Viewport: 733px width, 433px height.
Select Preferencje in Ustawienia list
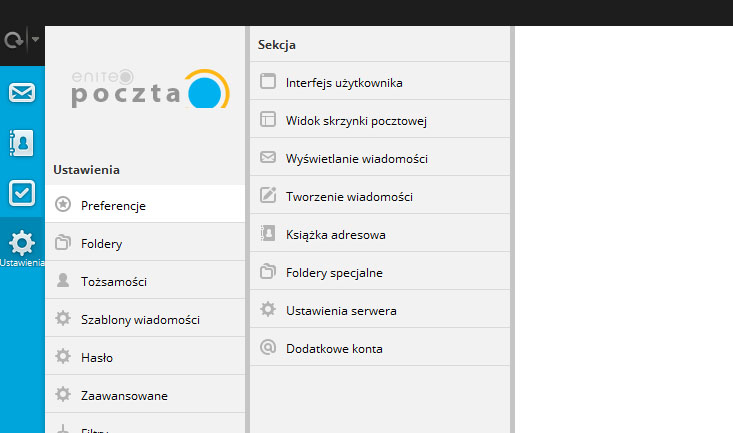coord(145,204)
